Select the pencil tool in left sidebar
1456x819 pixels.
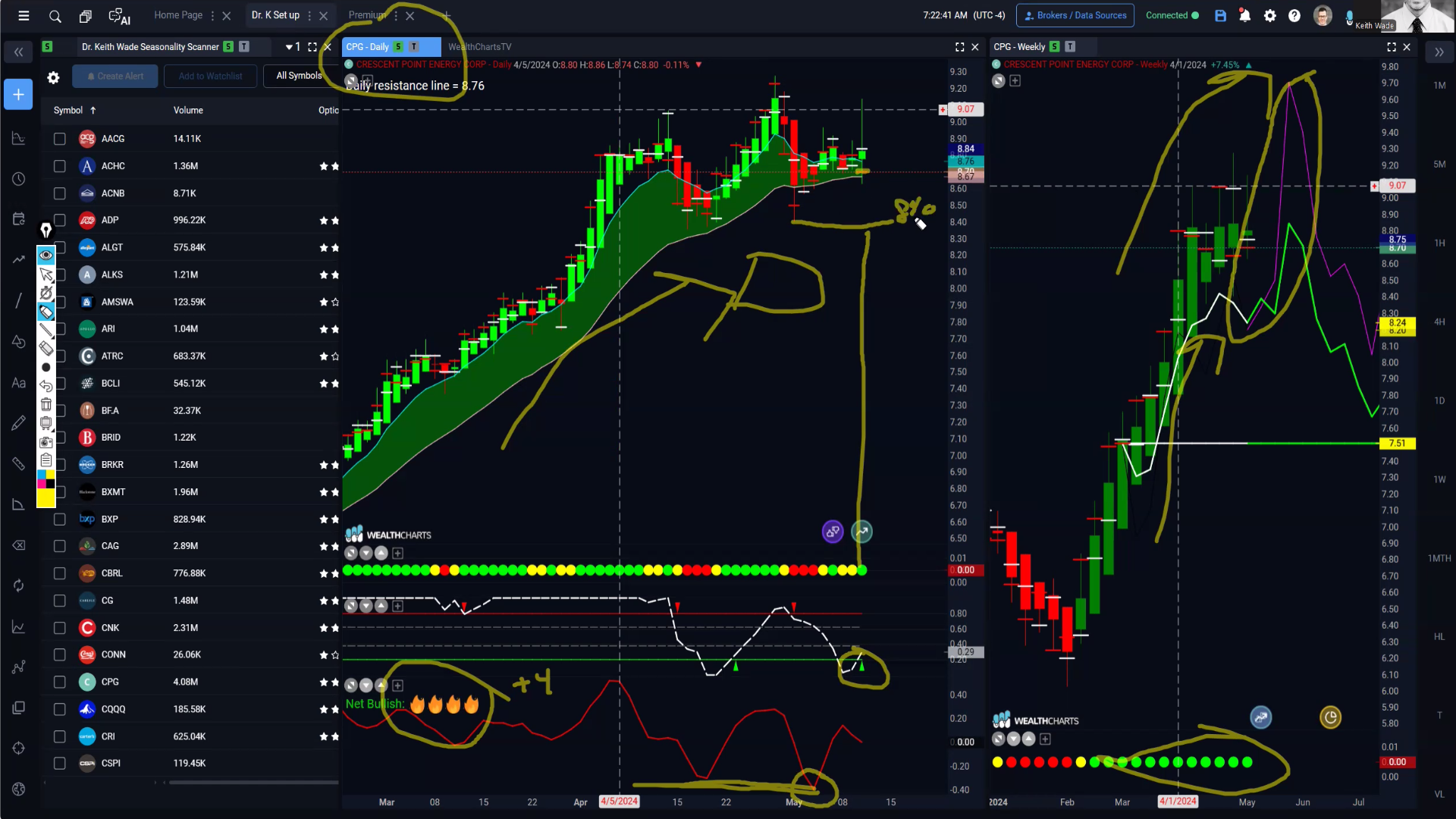tap(18, 423)
